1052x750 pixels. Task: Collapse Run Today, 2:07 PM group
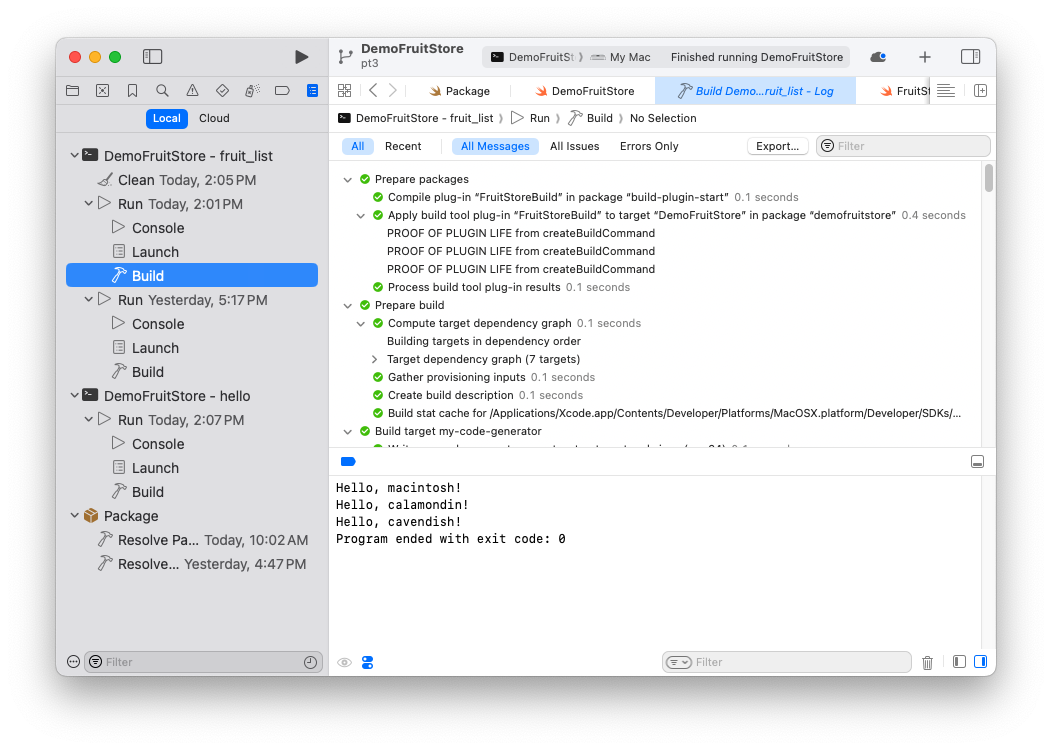89,419
